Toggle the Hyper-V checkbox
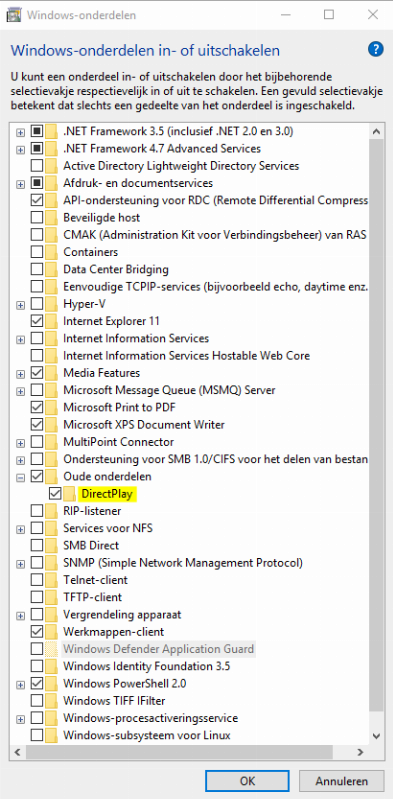Viewport: 393px width, 799px height. (37, 304)
